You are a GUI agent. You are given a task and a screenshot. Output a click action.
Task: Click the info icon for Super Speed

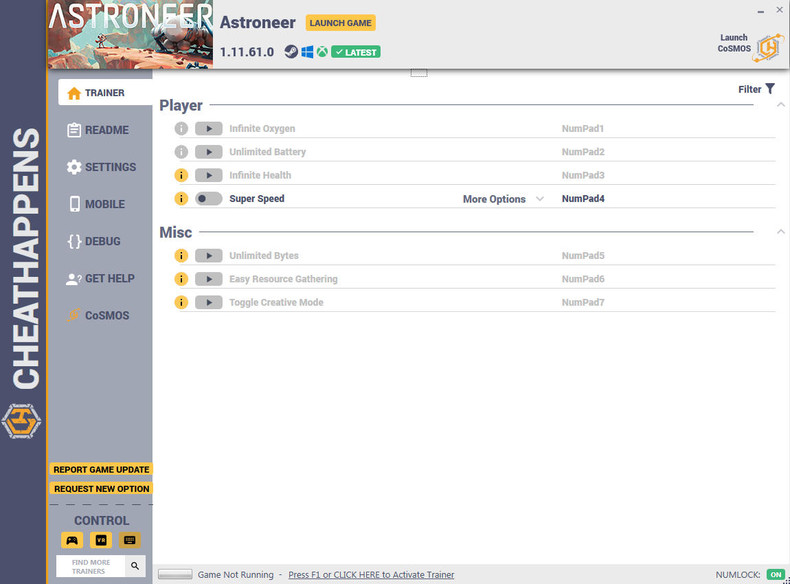coord(181,199)
